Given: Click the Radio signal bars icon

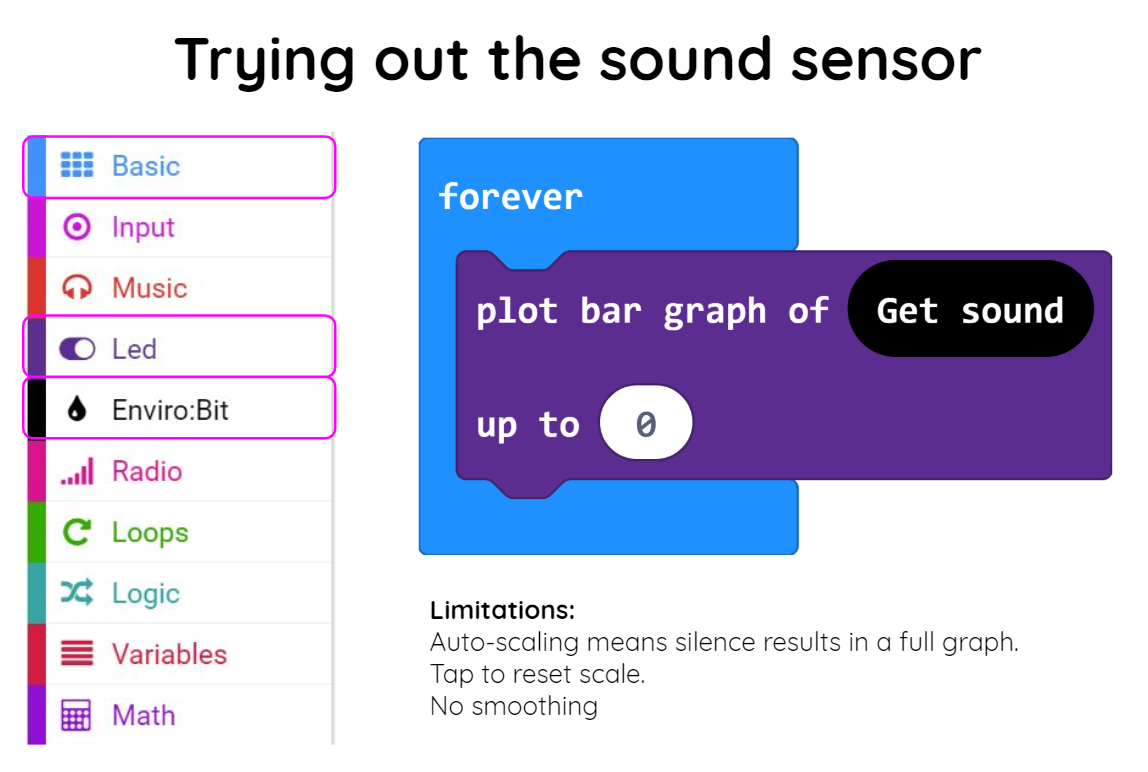Looking at the screenshot, I should click(x=77, y=471).
